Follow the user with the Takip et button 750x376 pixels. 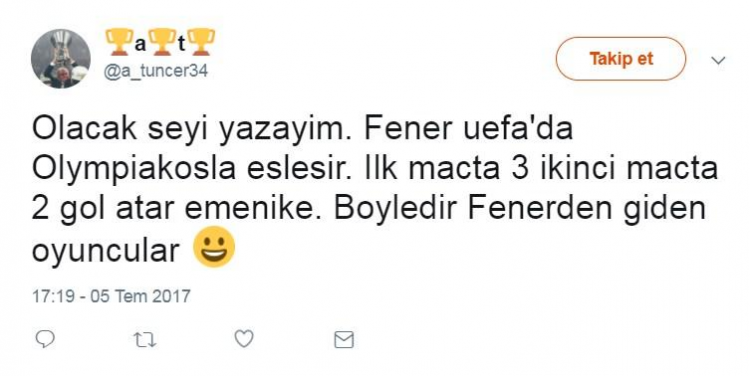[x=621, y=59]
